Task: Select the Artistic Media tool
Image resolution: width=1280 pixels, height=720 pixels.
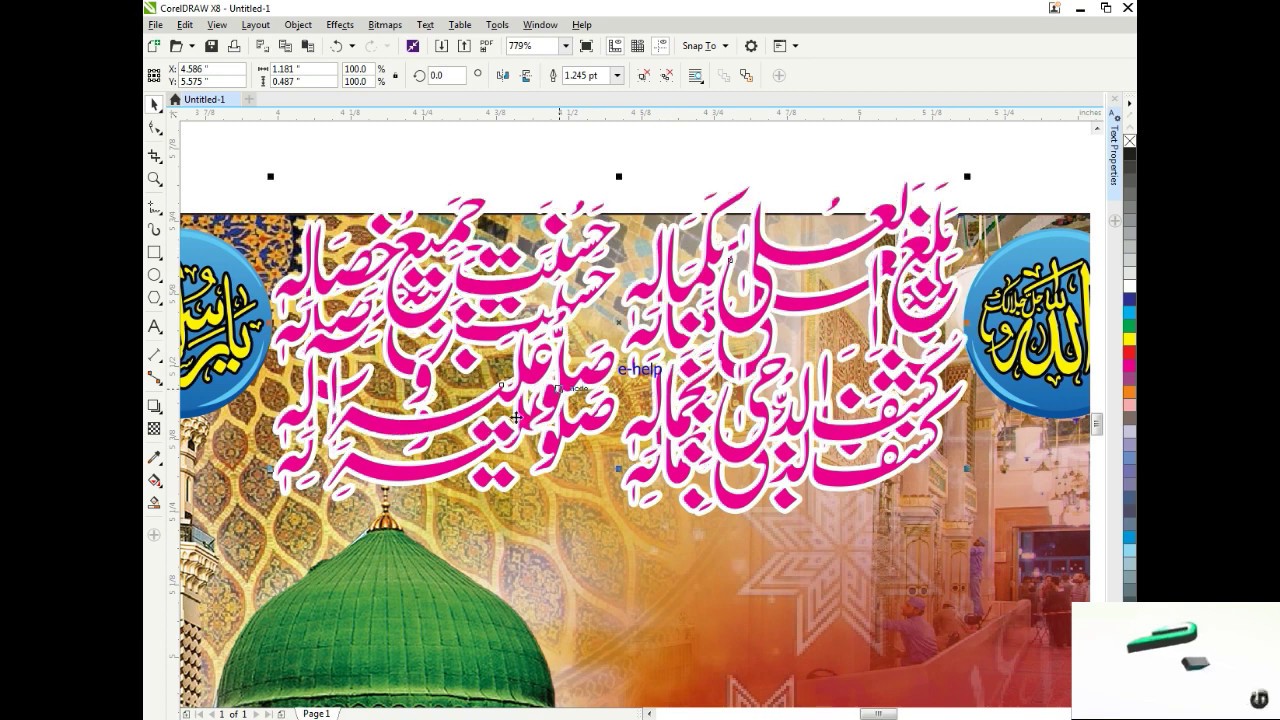Action: [x=155, y=230]
